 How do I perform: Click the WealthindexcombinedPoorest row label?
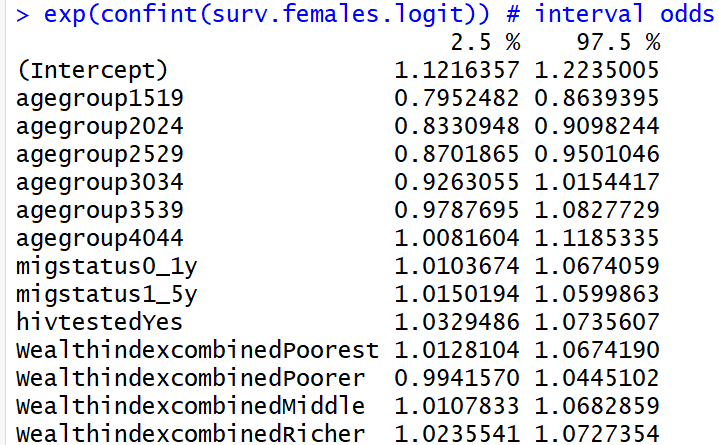point(198,351)
